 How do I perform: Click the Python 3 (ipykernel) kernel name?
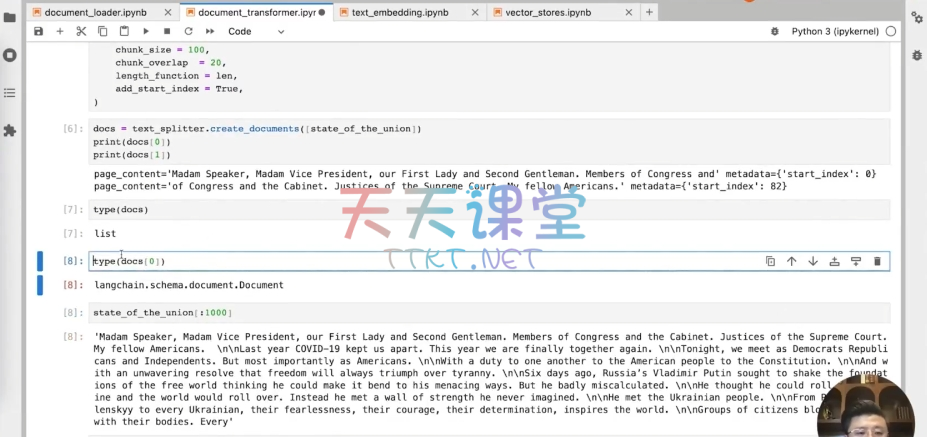pyautogui.click(x=835, y=32)
